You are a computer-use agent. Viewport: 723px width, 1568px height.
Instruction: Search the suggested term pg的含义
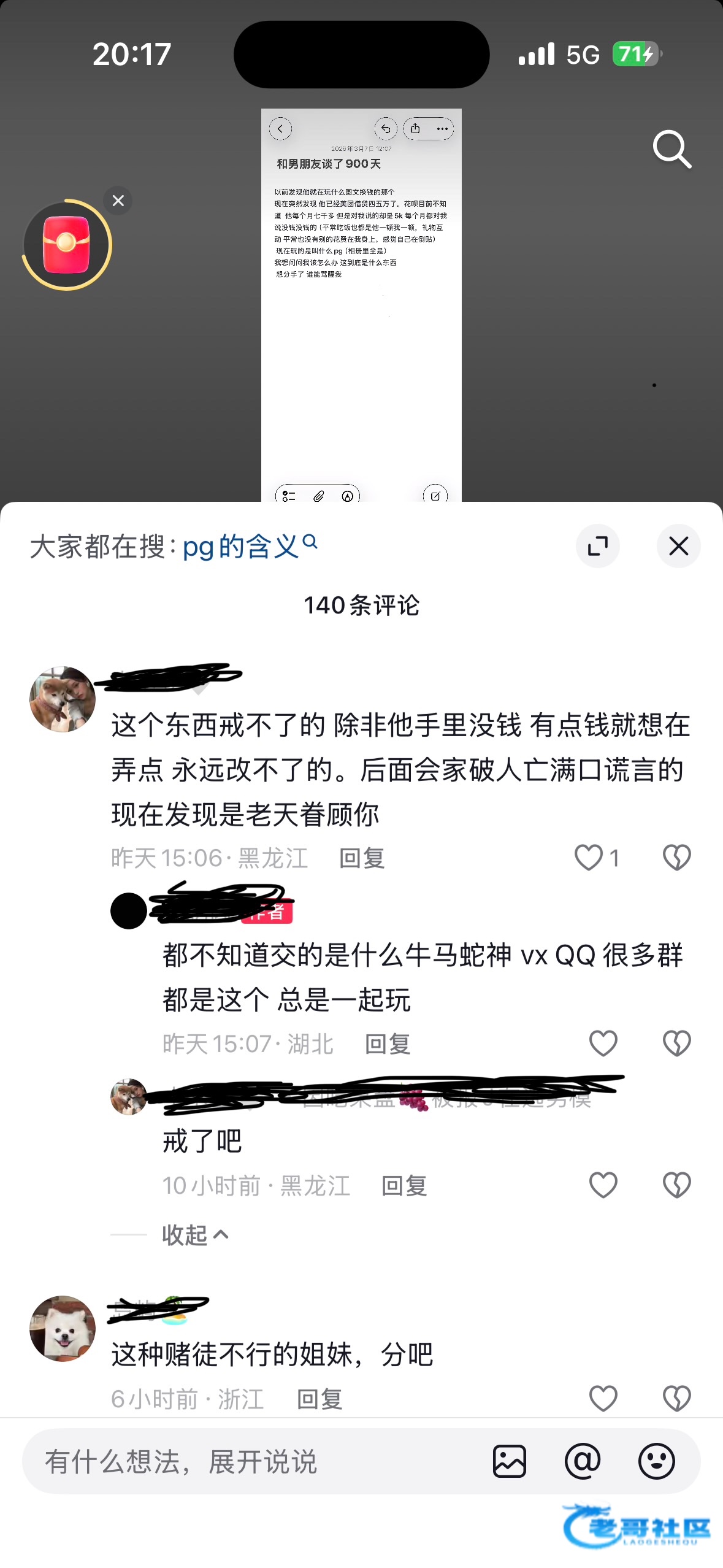[250, 546]
